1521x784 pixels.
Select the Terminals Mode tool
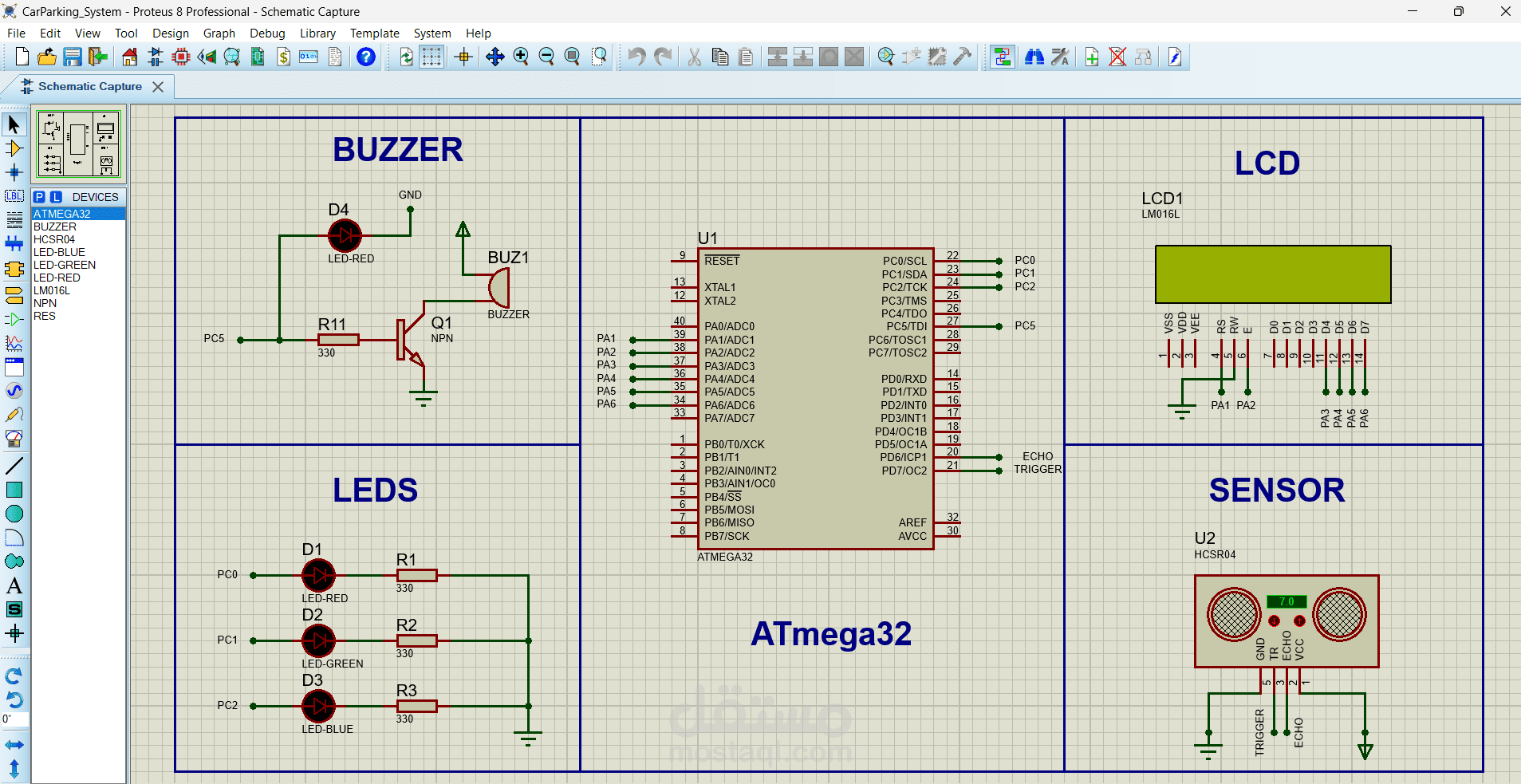pos(14,295)
